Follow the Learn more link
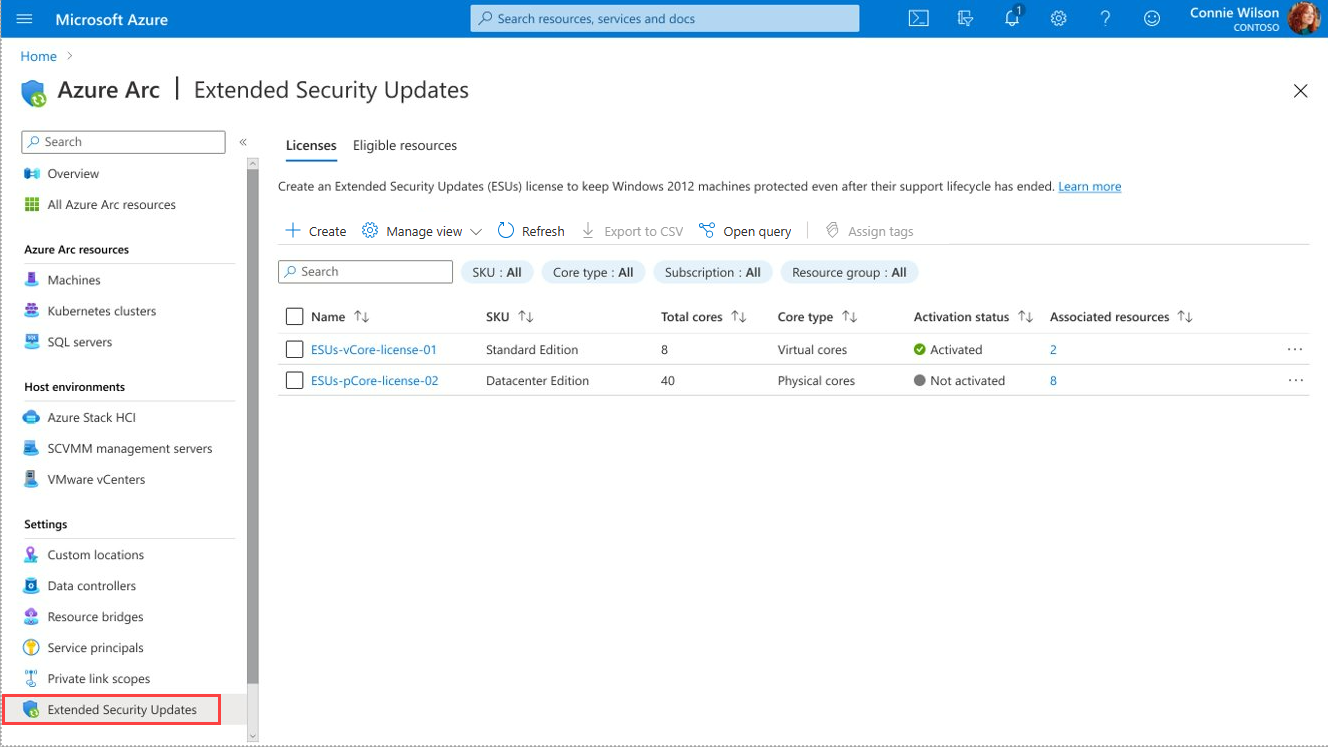 pos(1090,186)
